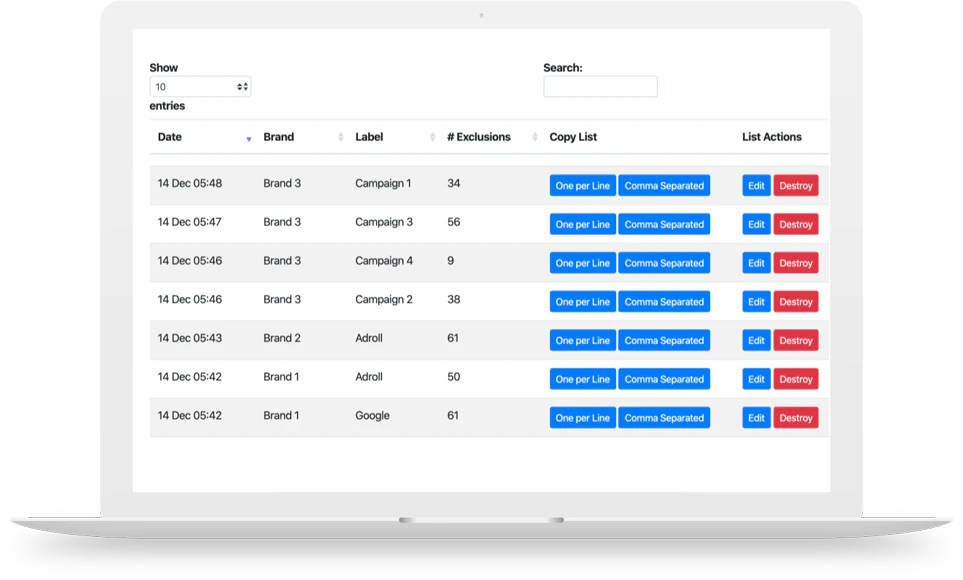963x580 pixels.
Task: Edit the Brand 1 Adroll list
Action: 756,379
